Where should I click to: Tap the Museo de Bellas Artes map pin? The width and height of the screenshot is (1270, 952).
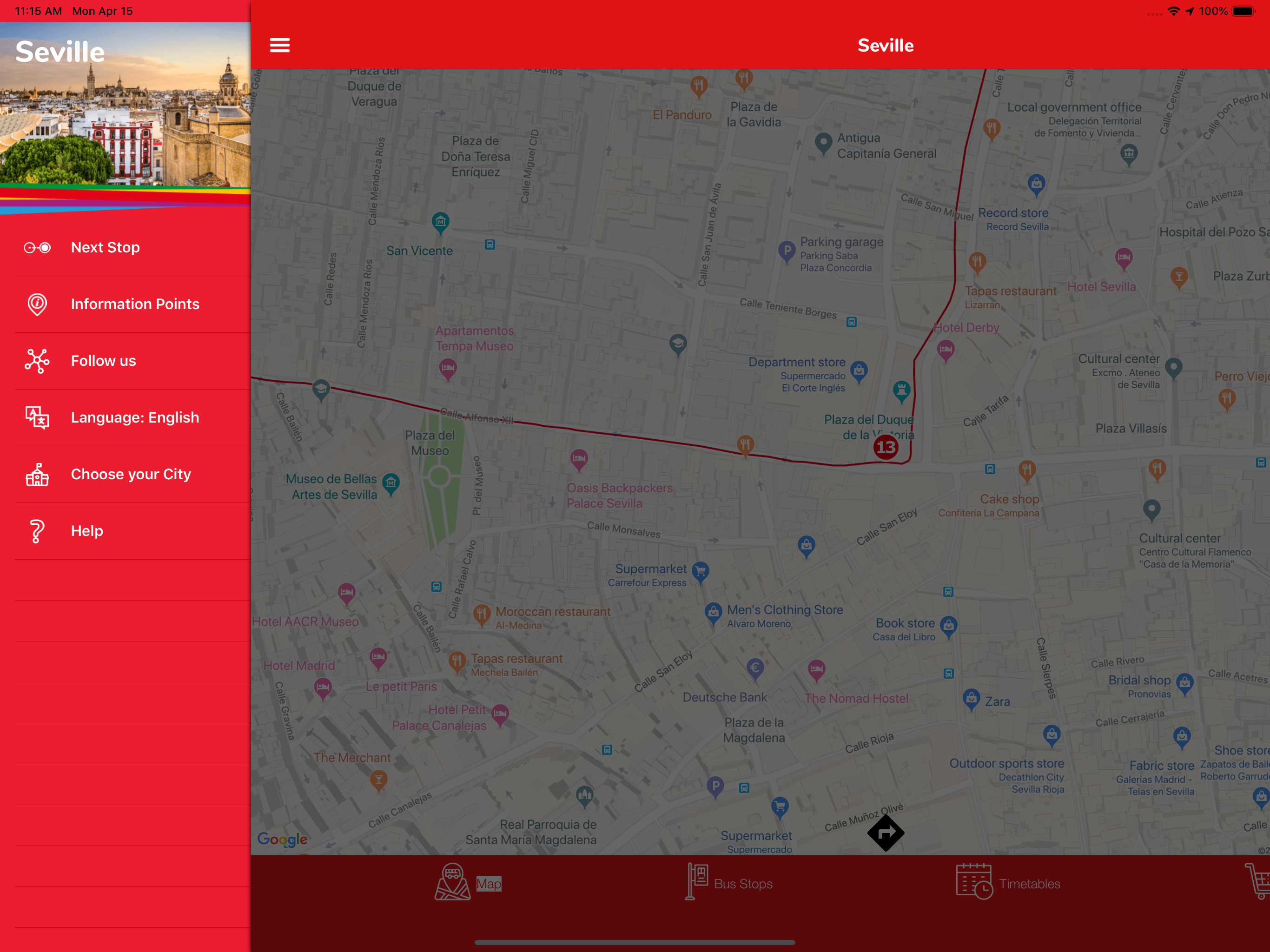point(391,483)
